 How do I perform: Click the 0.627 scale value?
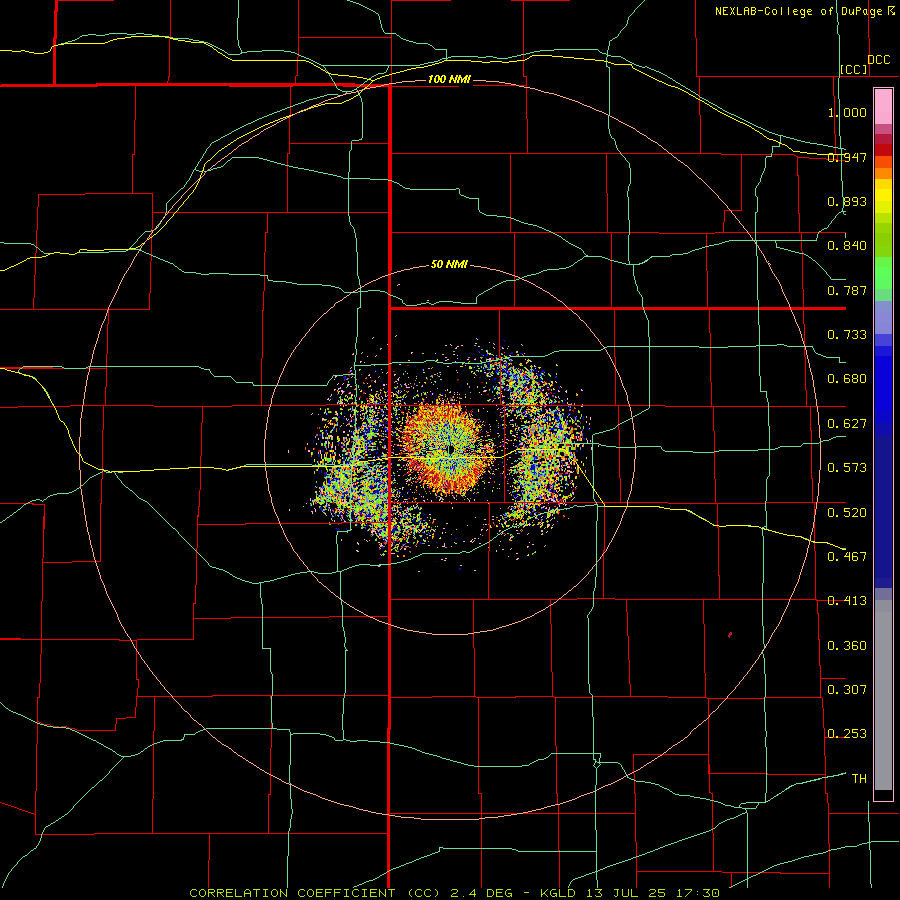pos(847,424)
